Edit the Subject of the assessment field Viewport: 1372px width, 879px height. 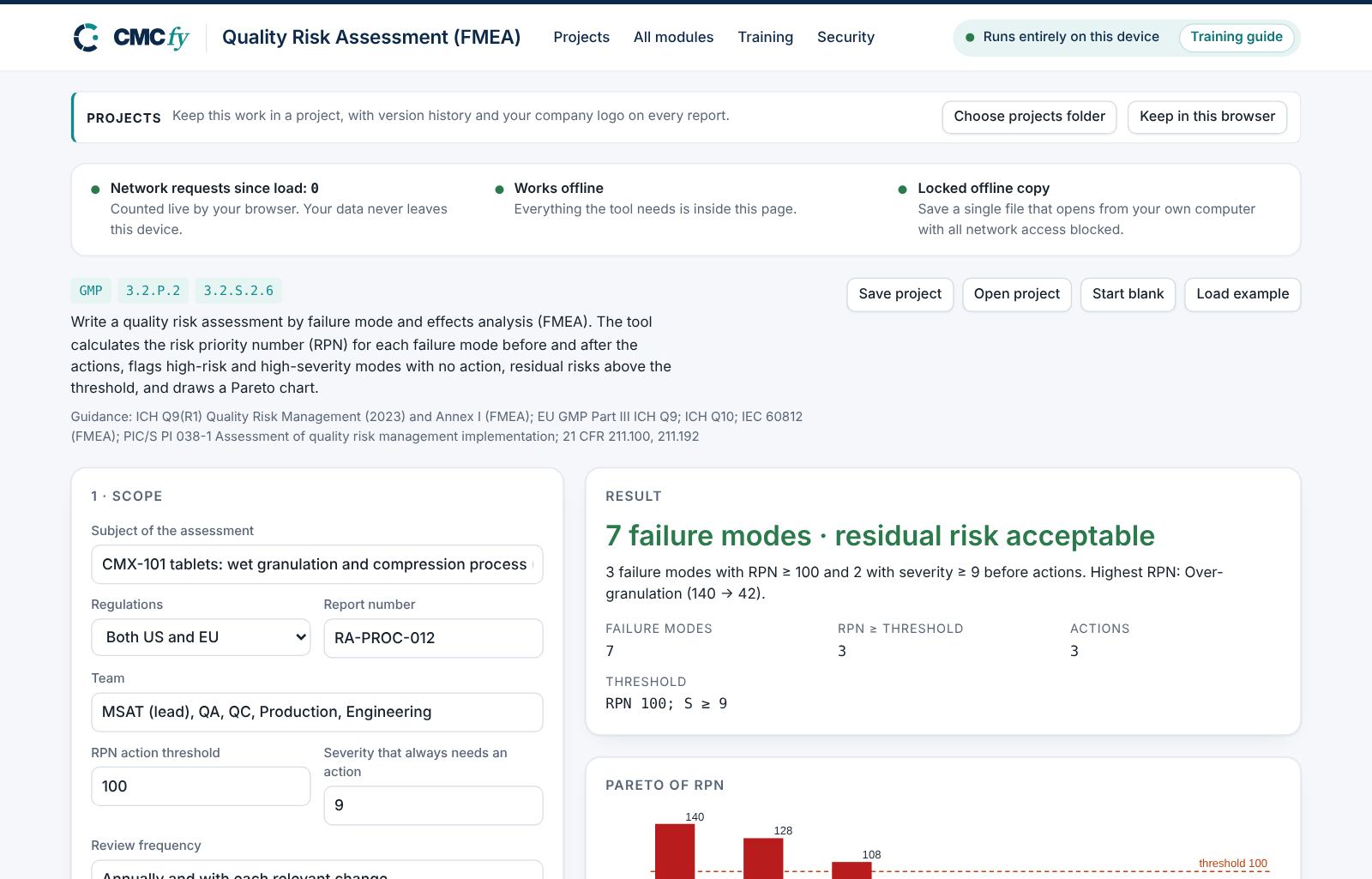click(x=316, y=564)
